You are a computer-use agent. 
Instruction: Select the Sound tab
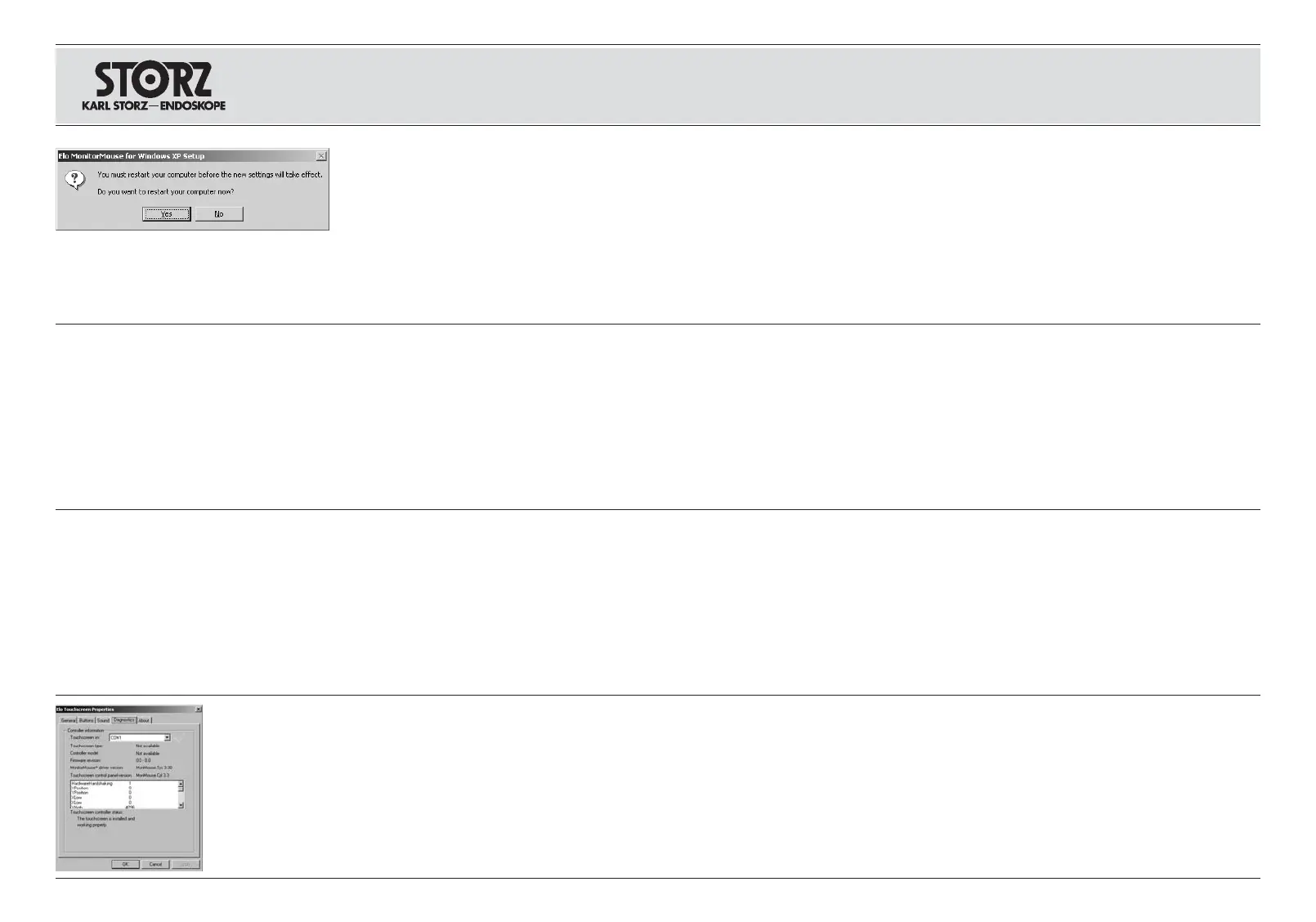[x=103, y=720]
